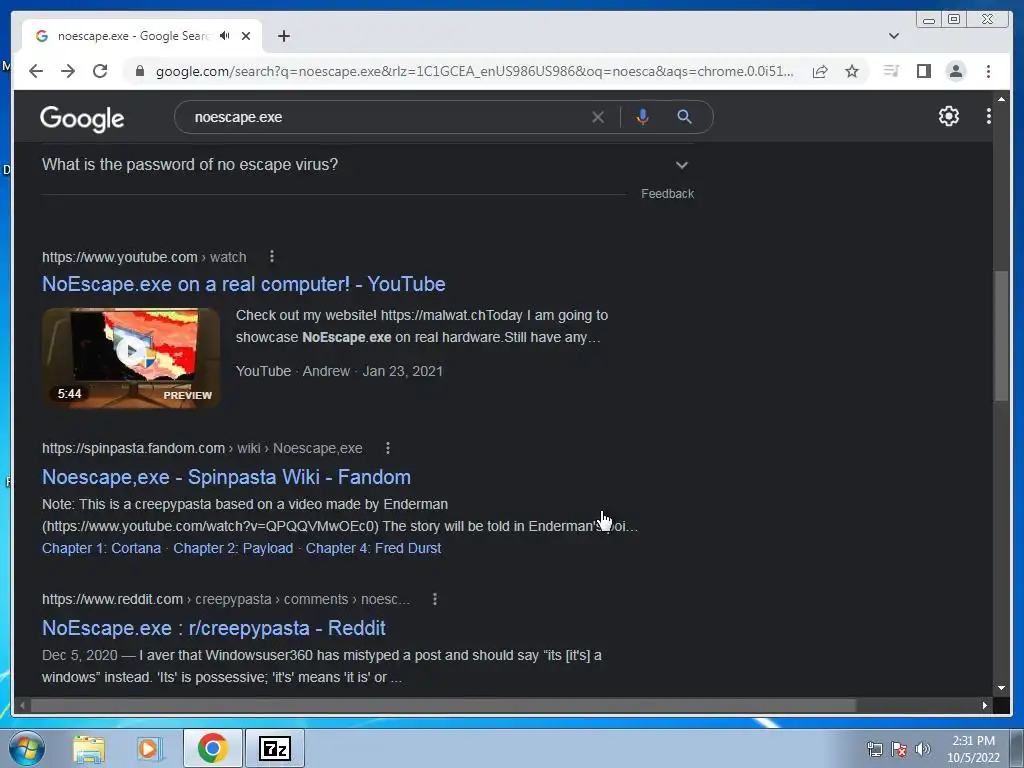Click the page scroll-up arrow
The height and width of the screenshot is (768, 1024).
[x=1001, y=99]
